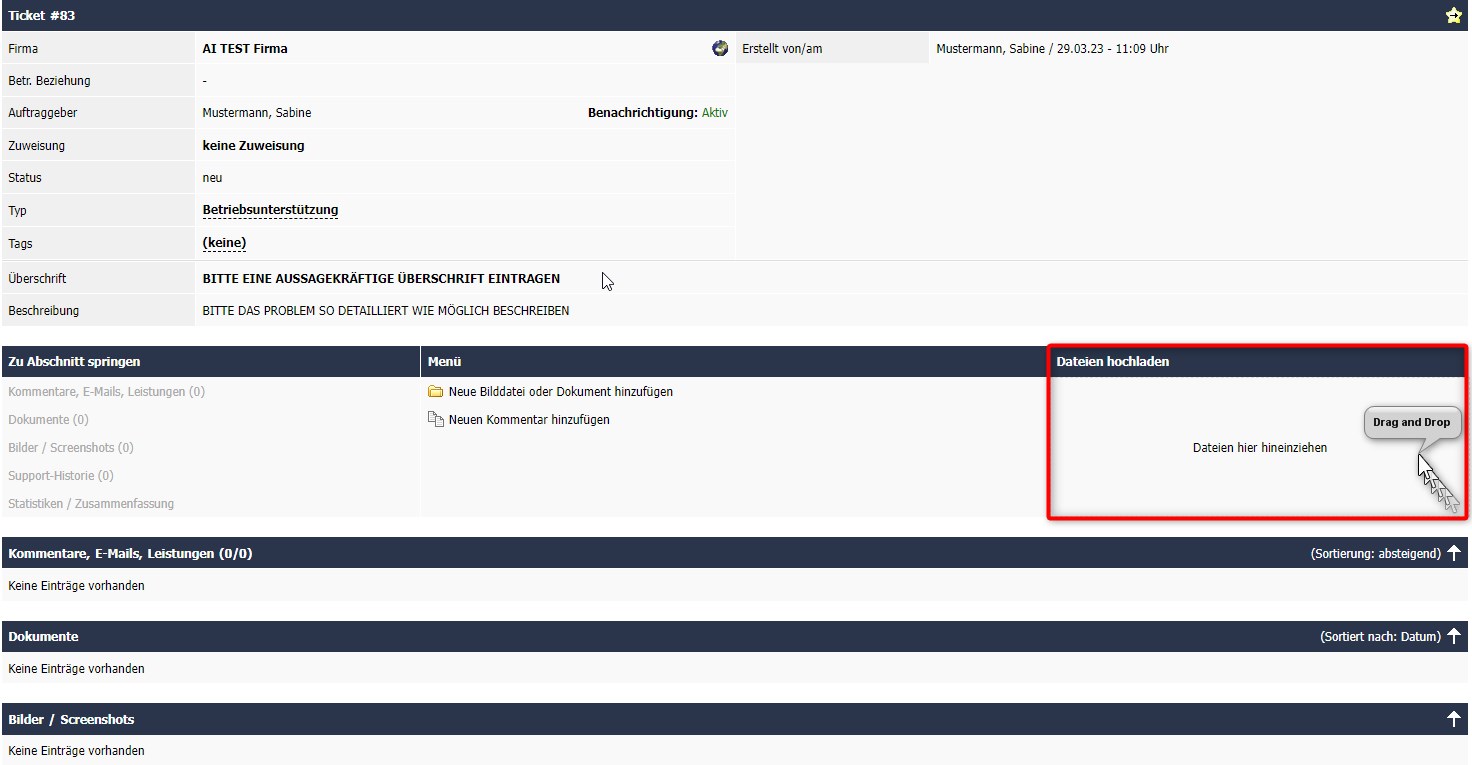This screenshot has width=1472, height=765.
Task: Toggle Benachrichtigung status Aktiv
Action: [714, 113]
